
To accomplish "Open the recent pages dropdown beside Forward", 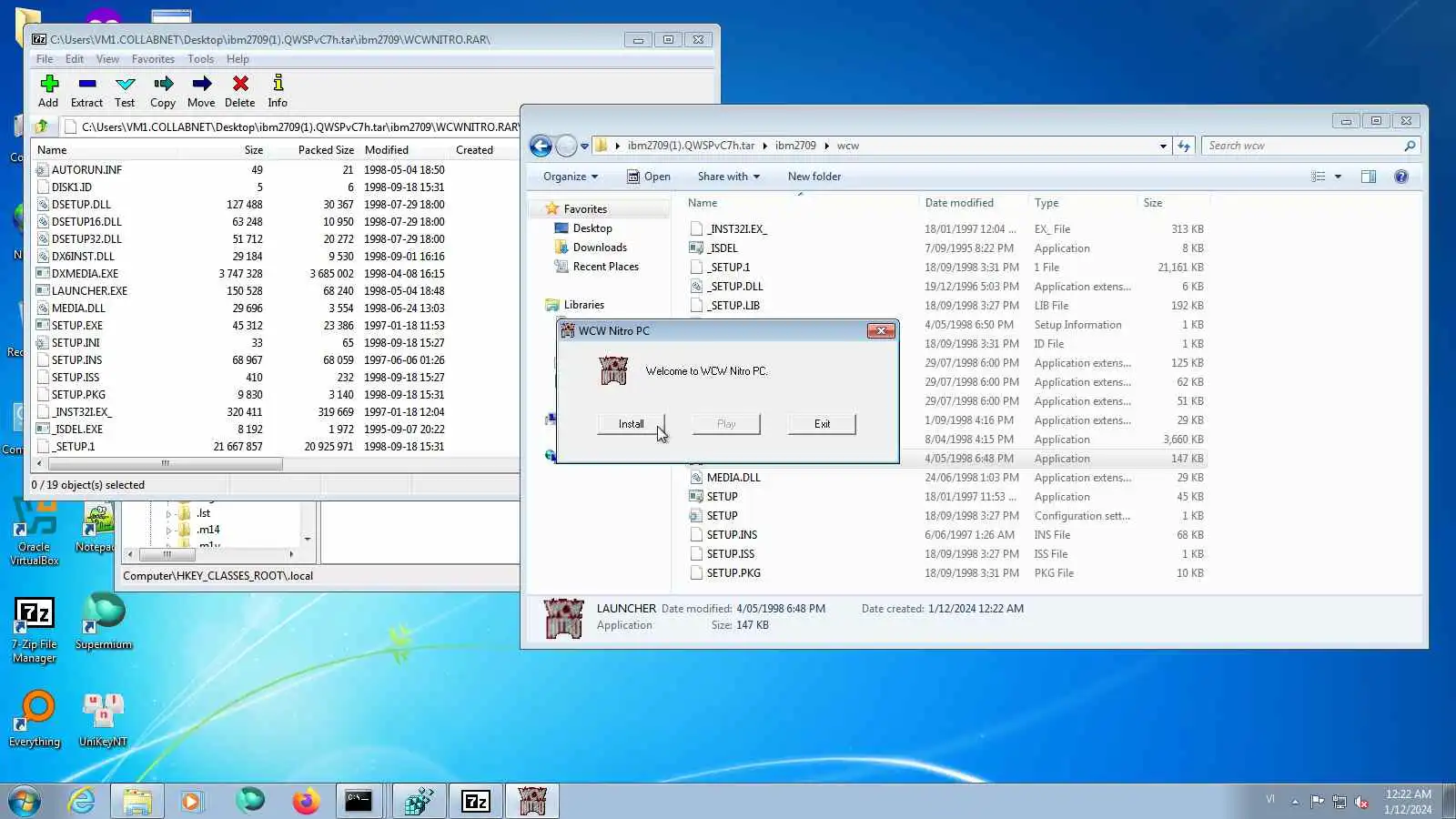I will pos(584,146).
